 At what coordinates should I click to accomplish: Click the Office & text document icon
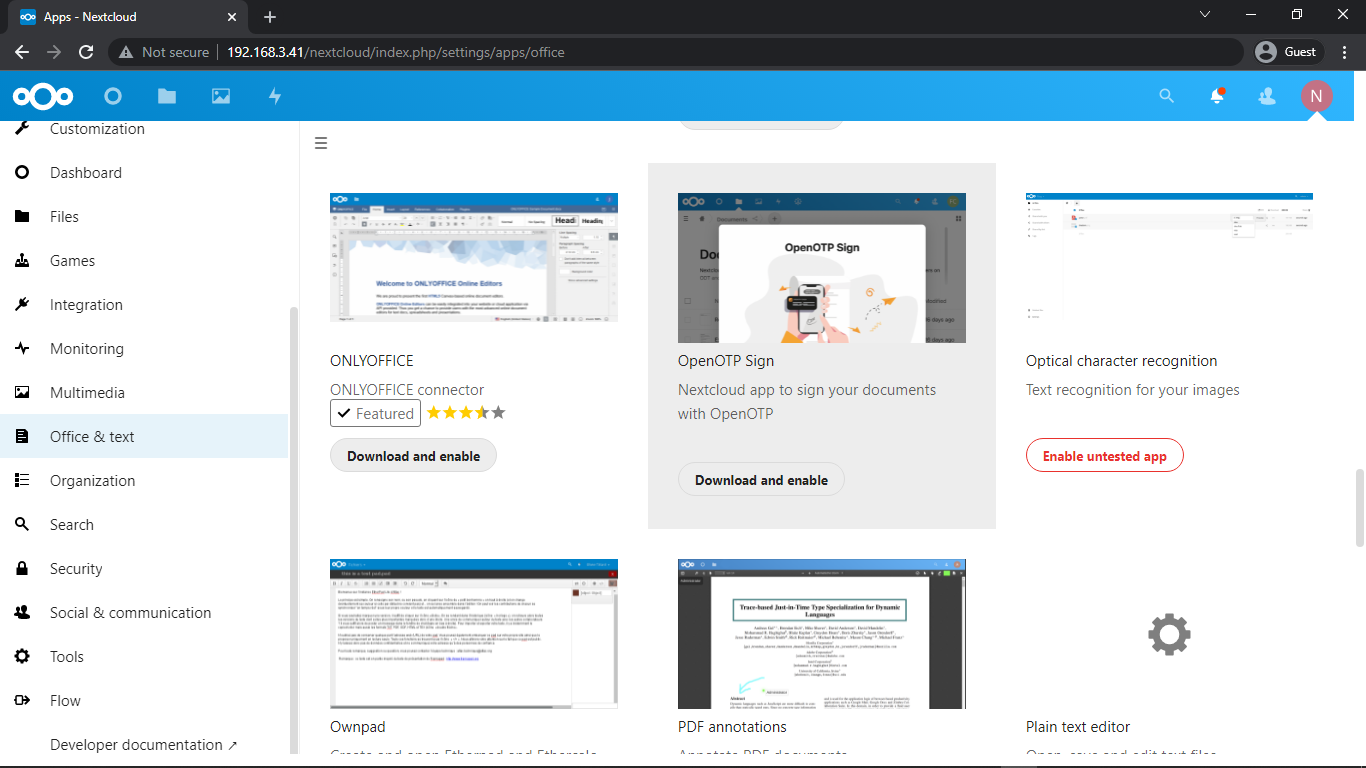coord(22,437)
